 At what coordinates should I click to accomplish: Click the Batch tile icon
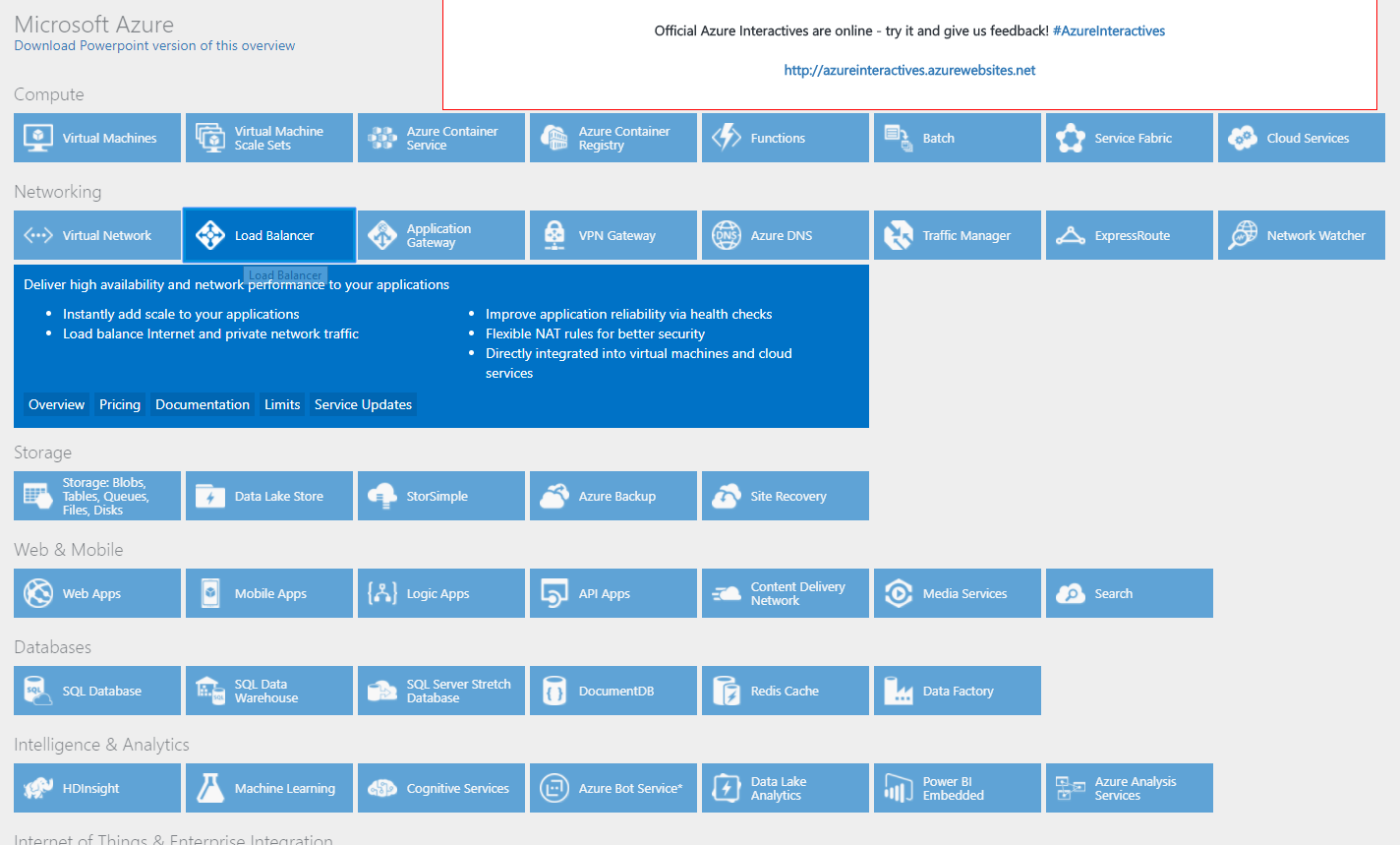(899, 138)
